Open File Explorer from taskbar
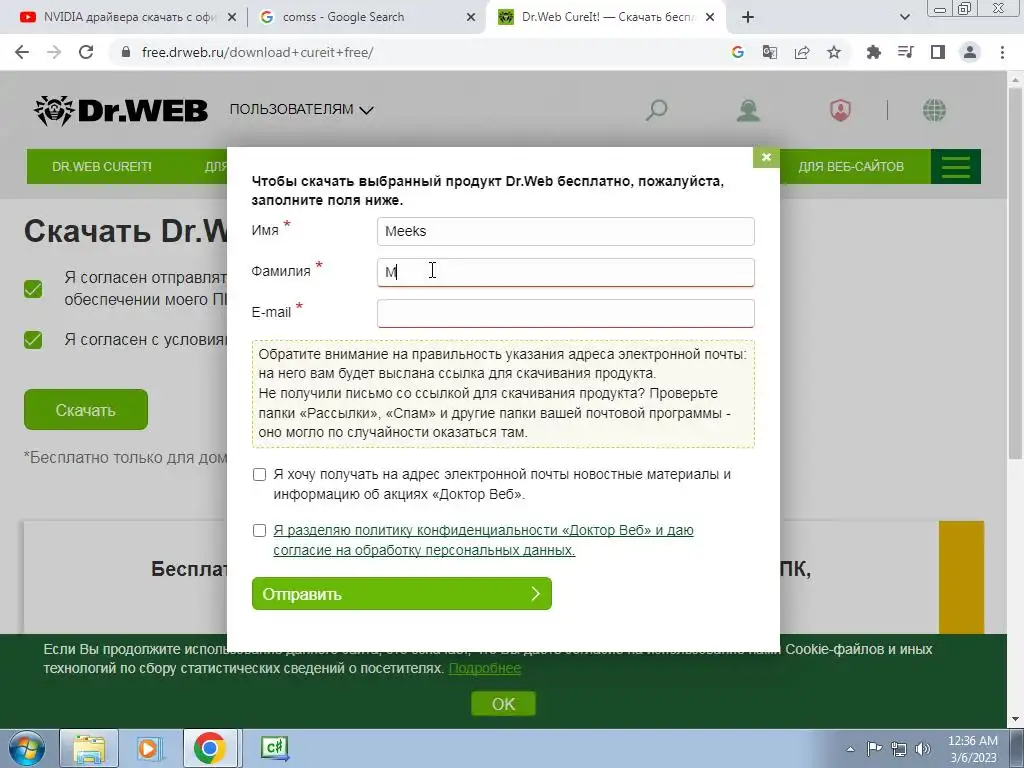Image resolution: width=1024 pixels, height=768 pixels. point(89,748)
